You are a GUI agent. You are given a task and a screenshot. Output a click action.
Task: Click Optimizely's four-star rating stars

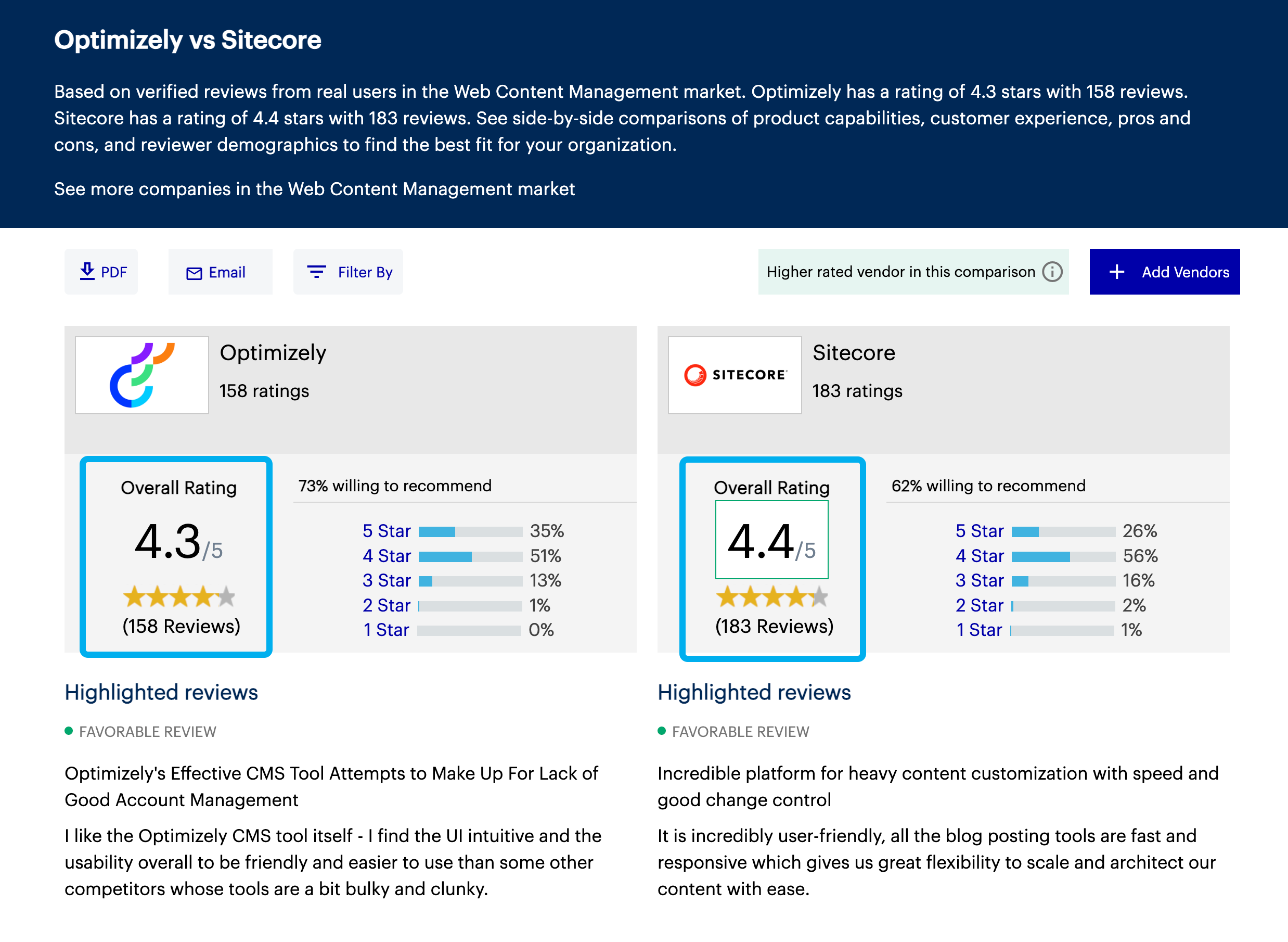coord(178,596)
